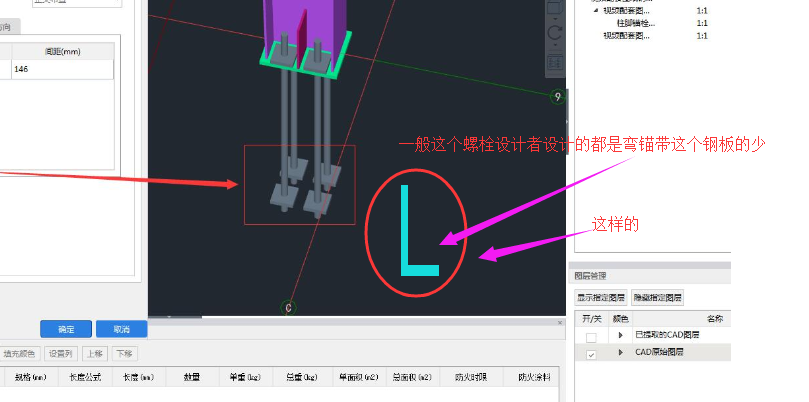Click the 单重(kg) column header
809x402 pixels.
(x=246, y=377)
